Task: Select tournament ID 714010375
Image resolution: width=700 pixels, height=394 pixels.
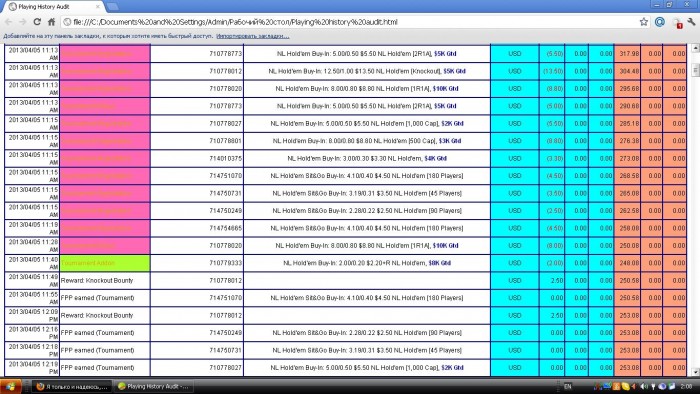Action: coord(225,158)
